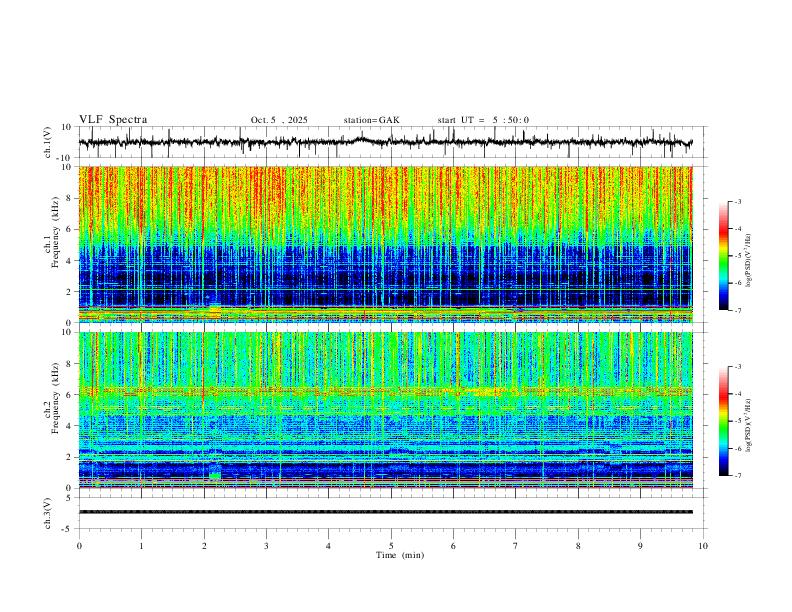This screenshot has height=612, width=792.
Task: Click the ch.2 'Frequency (kHz)' axis label
Action: [55, 398]
